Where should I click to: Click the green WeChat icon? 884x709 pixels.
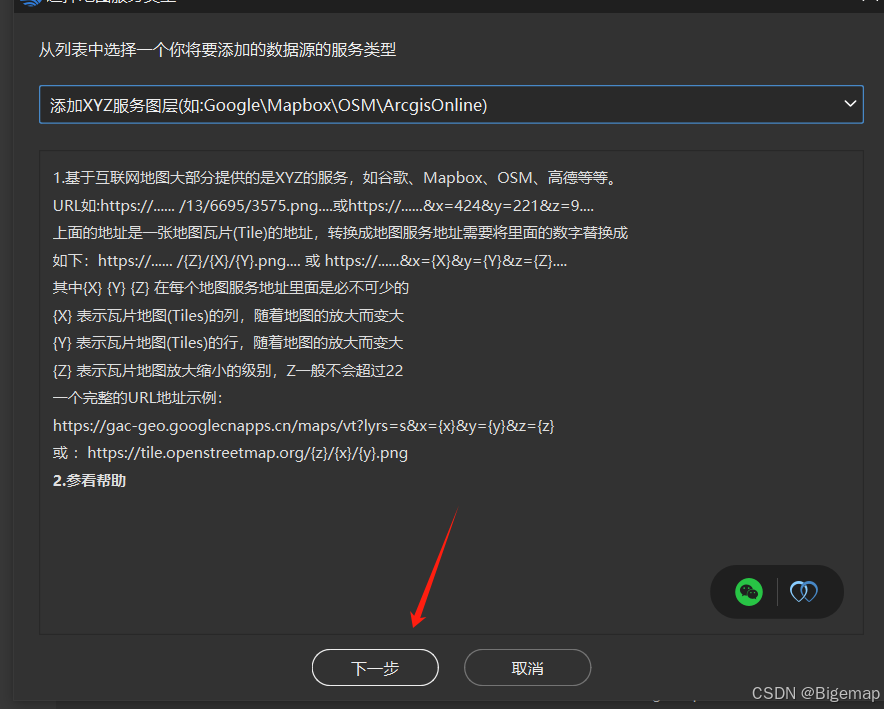click(749, 592)
